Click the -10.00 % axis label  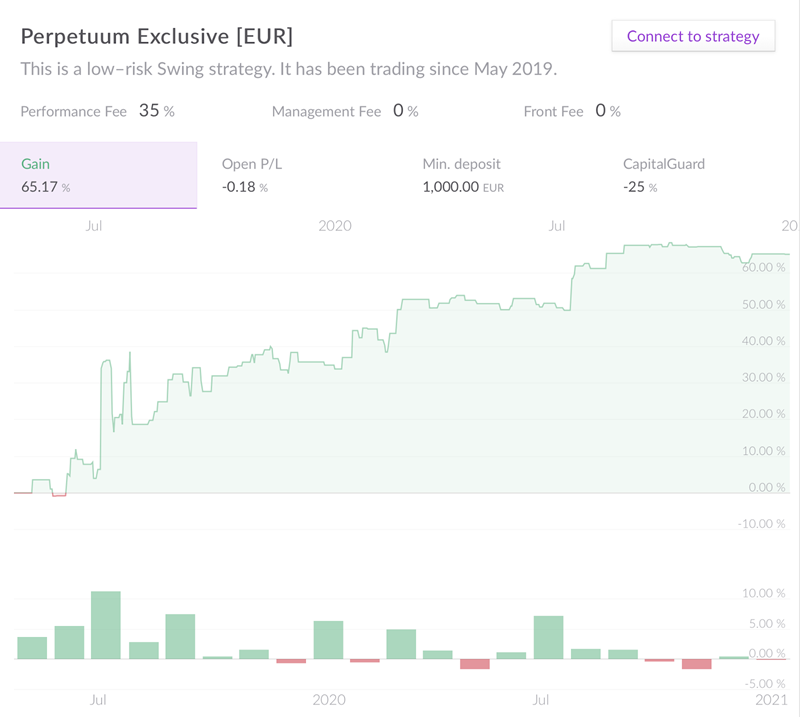pos(761,524)
